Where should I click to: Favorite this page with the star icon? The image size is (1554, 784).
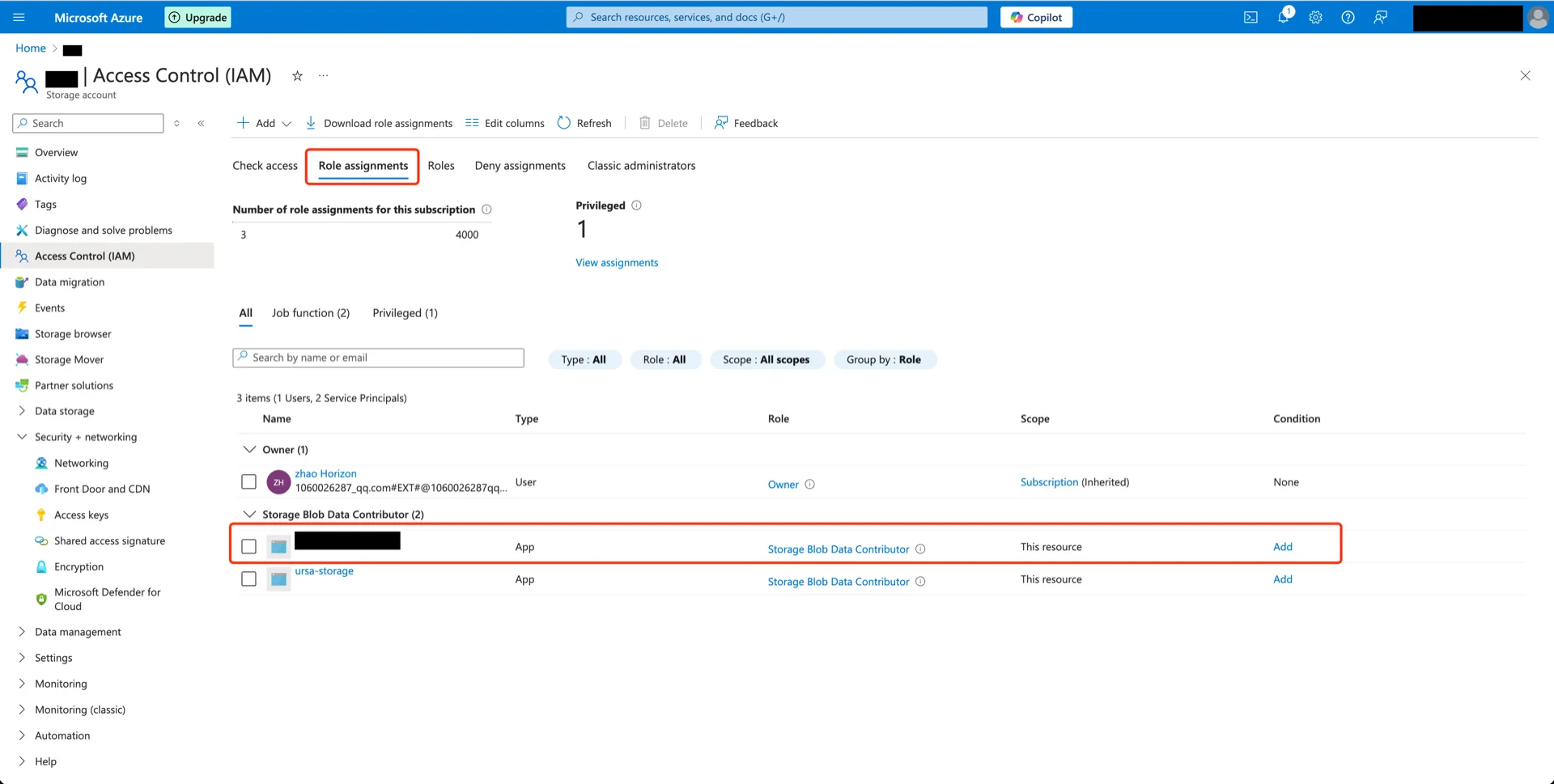click(297, 75)
